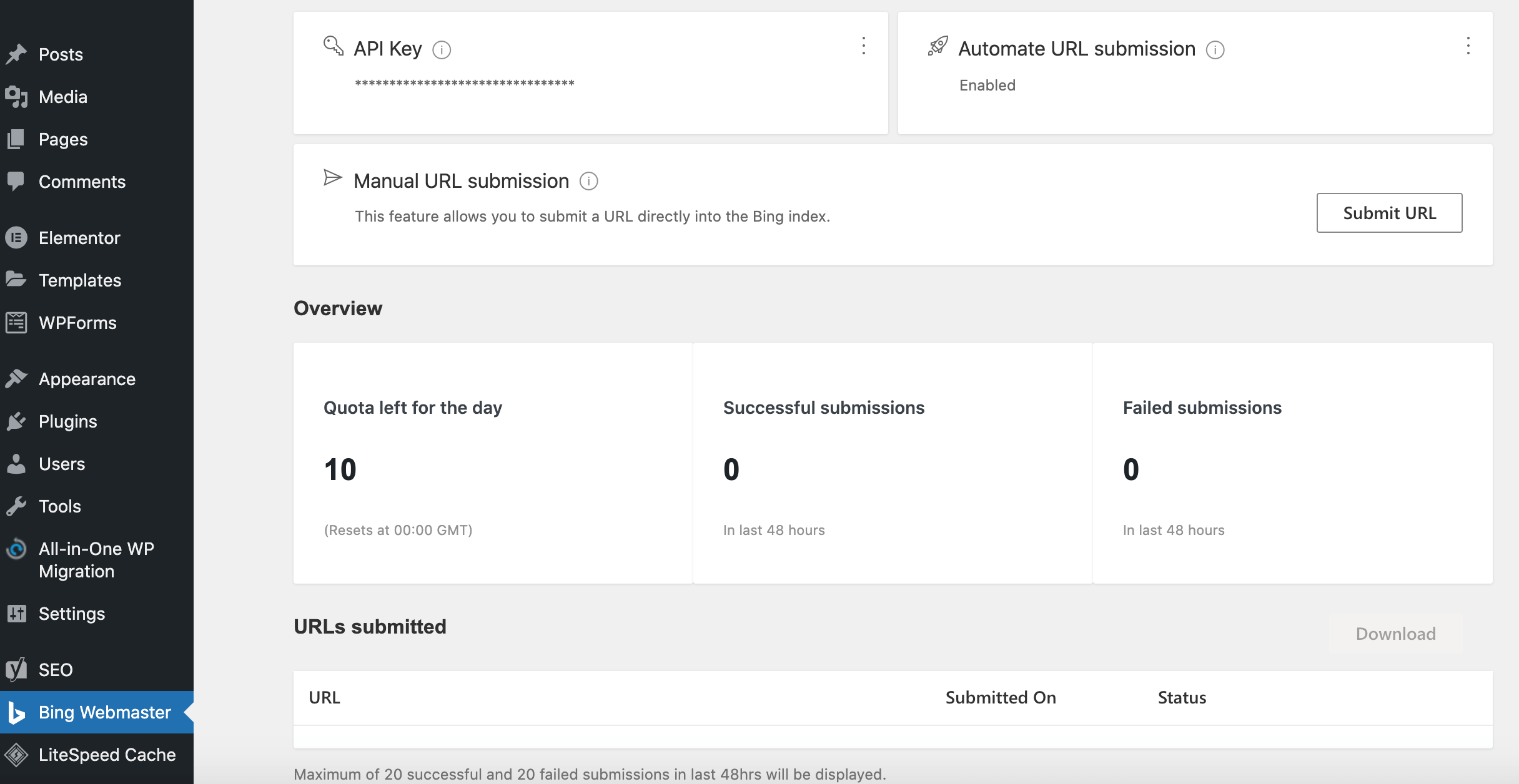Open Automate URL submission three-dot menu
1519x784 pixels.
1468,46
